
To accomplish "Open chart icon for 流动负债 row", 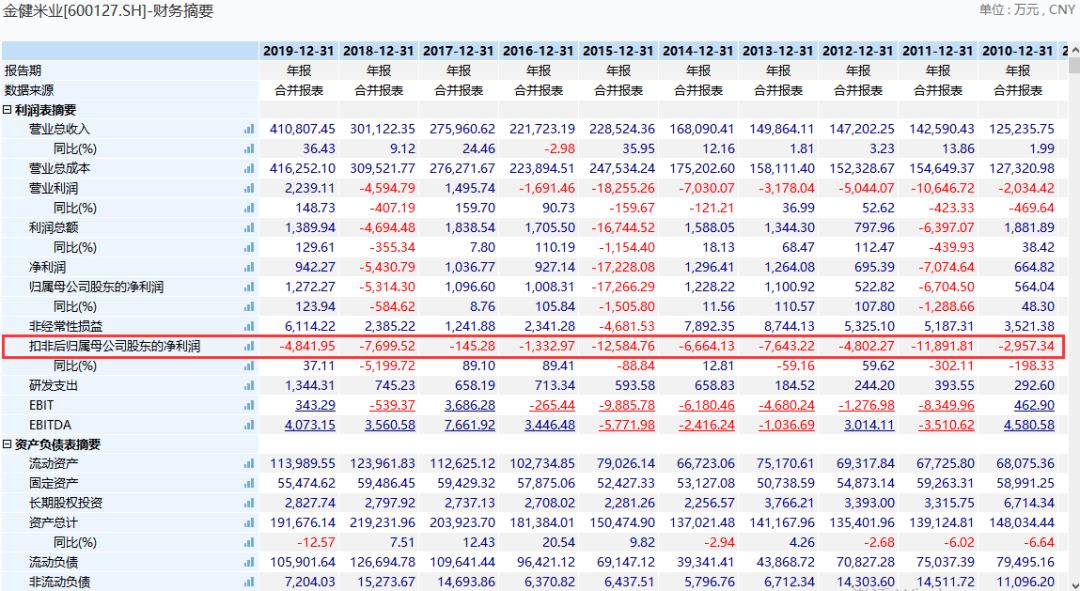I will click(249, 562).
